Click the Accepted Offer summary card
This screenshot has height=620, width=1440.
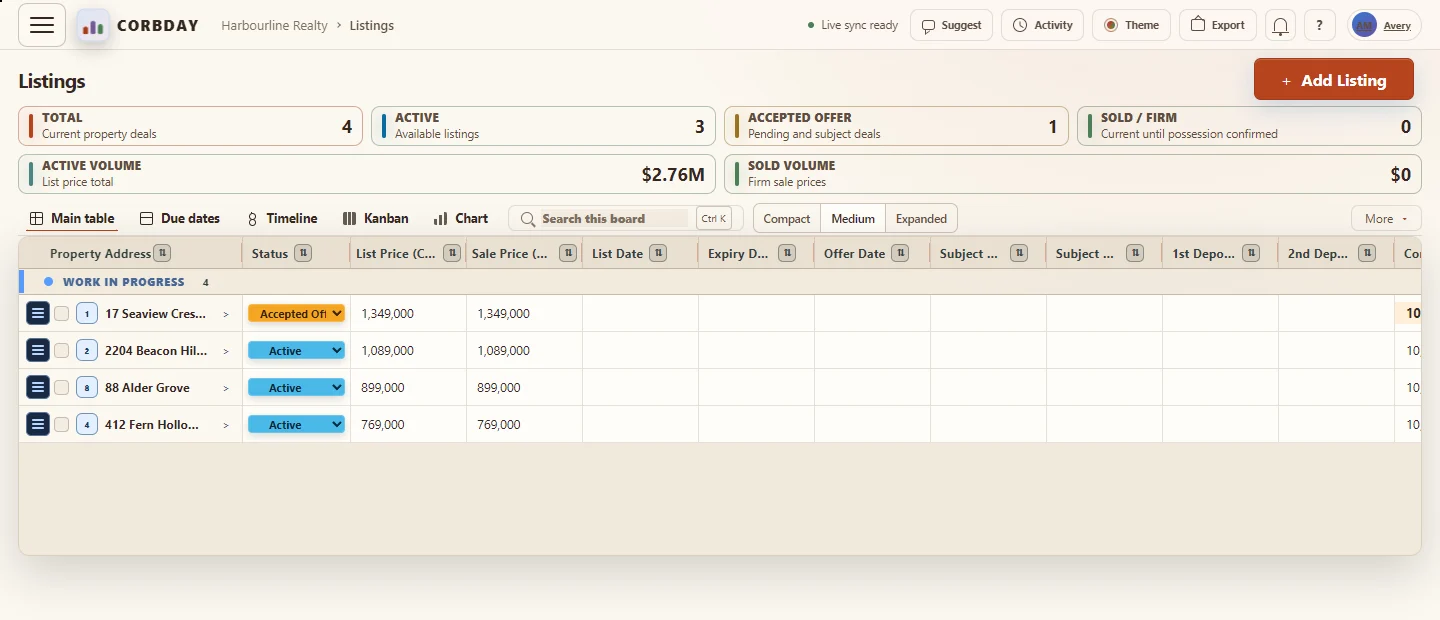click(896, 126)
